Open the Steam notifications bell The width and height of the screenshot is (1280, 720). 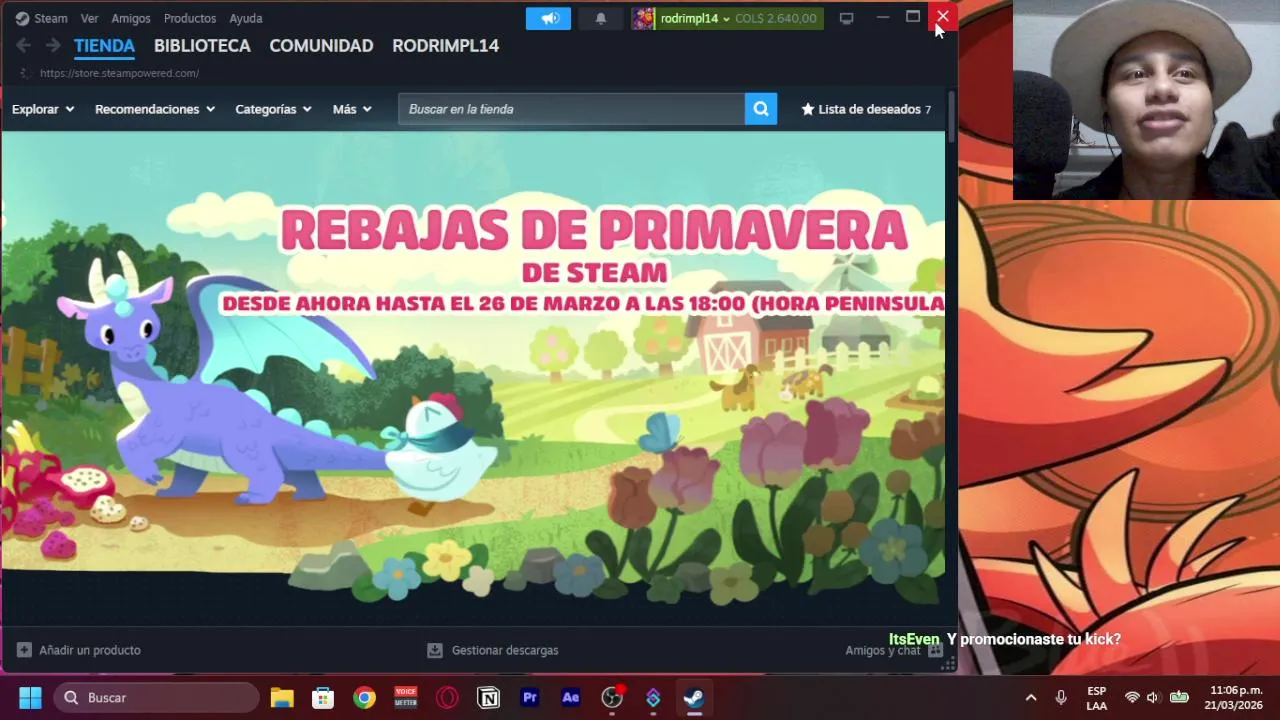tap(601, 18)
